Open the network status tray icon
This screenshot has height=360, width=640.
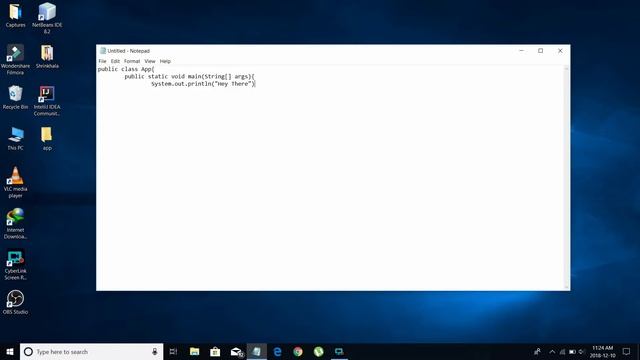(x=562, y=351)
